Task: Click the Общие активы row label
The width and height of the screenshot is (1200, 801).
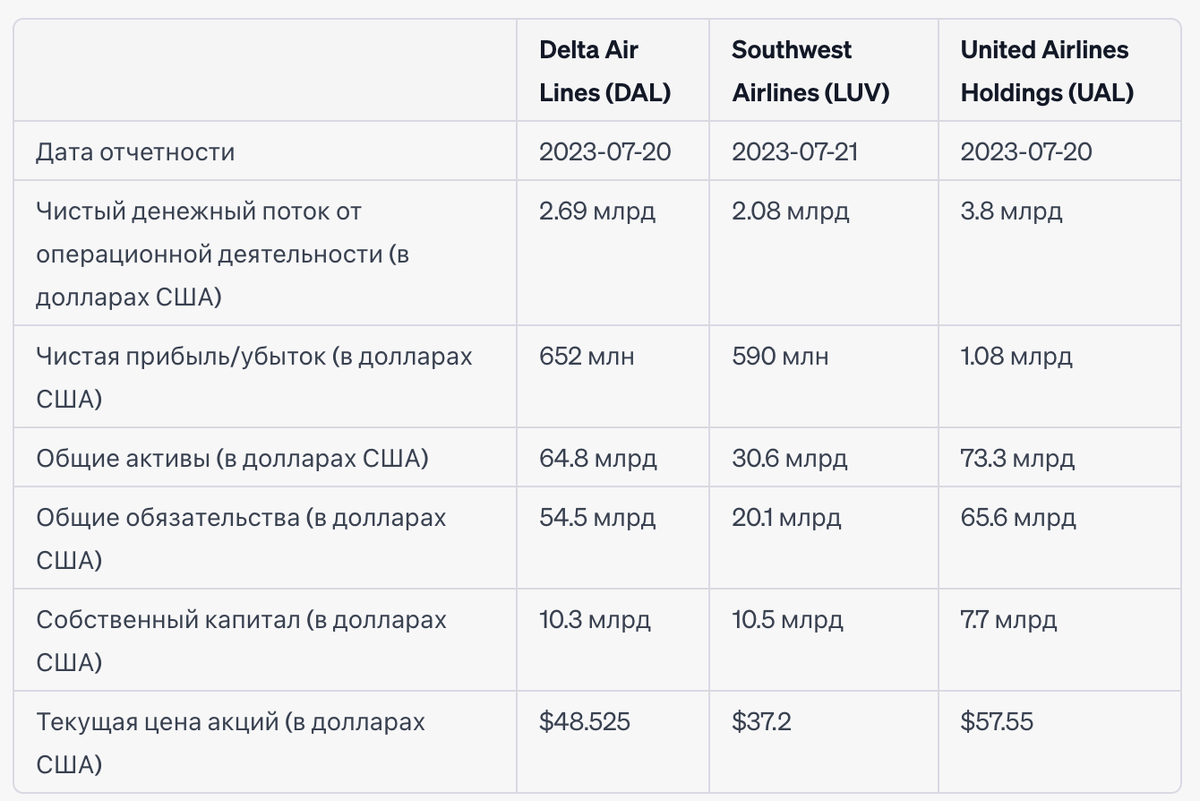Action: (232, 459)
